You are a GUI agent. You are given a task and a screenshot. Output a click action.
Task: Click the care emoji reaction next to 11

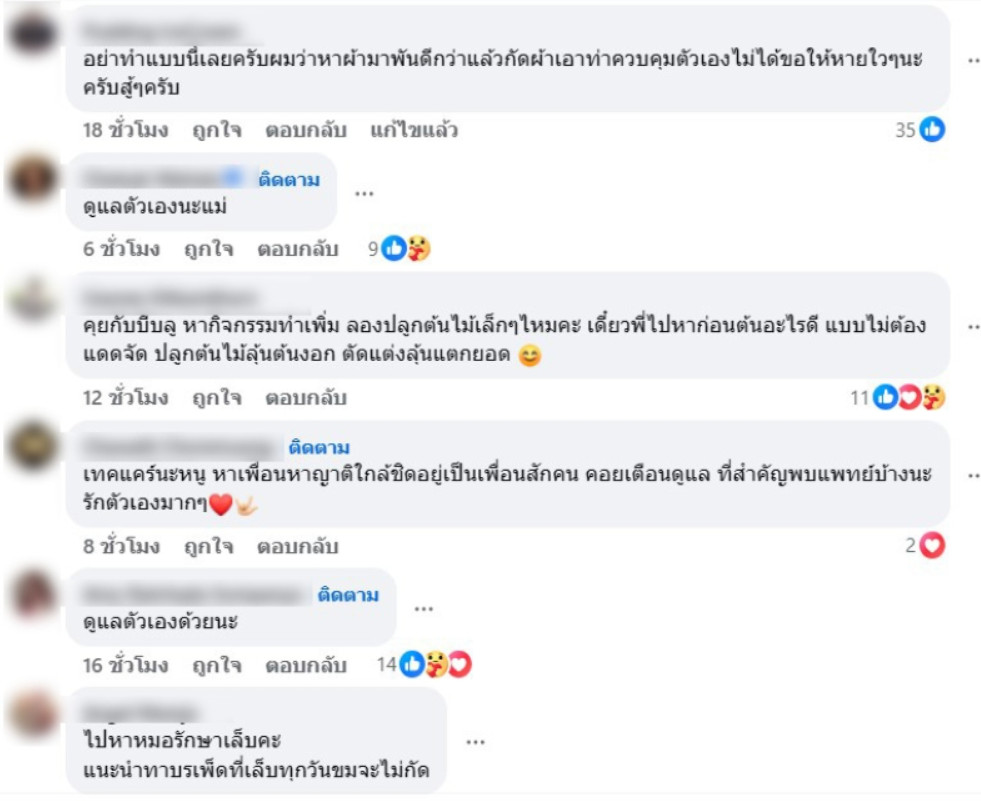click(933, 397)
